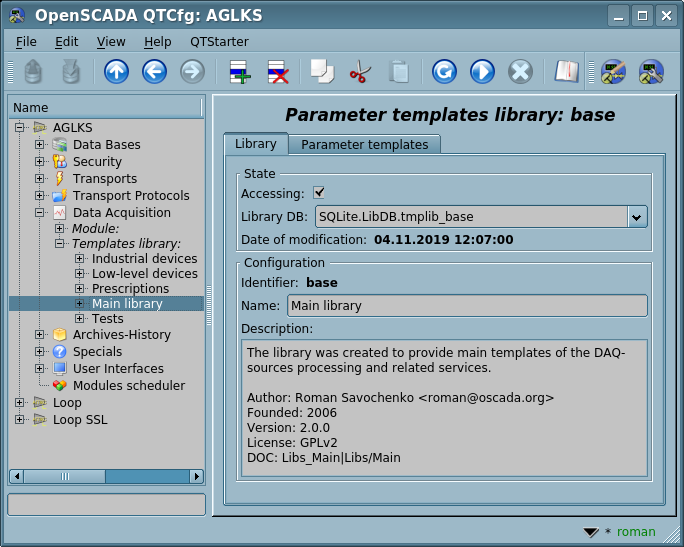684x547 pixels.
Task: Expand the Industrial devices node
Action: point(79,259)
